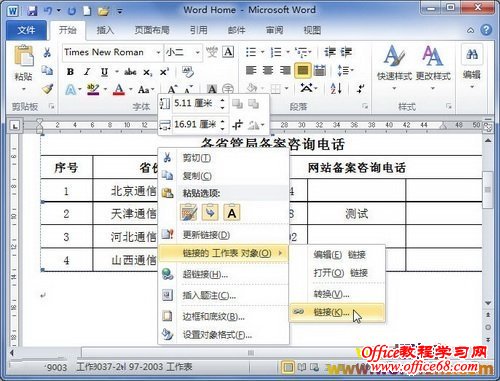Click the Copy icon in clipboard group

(x=47, y=70)
